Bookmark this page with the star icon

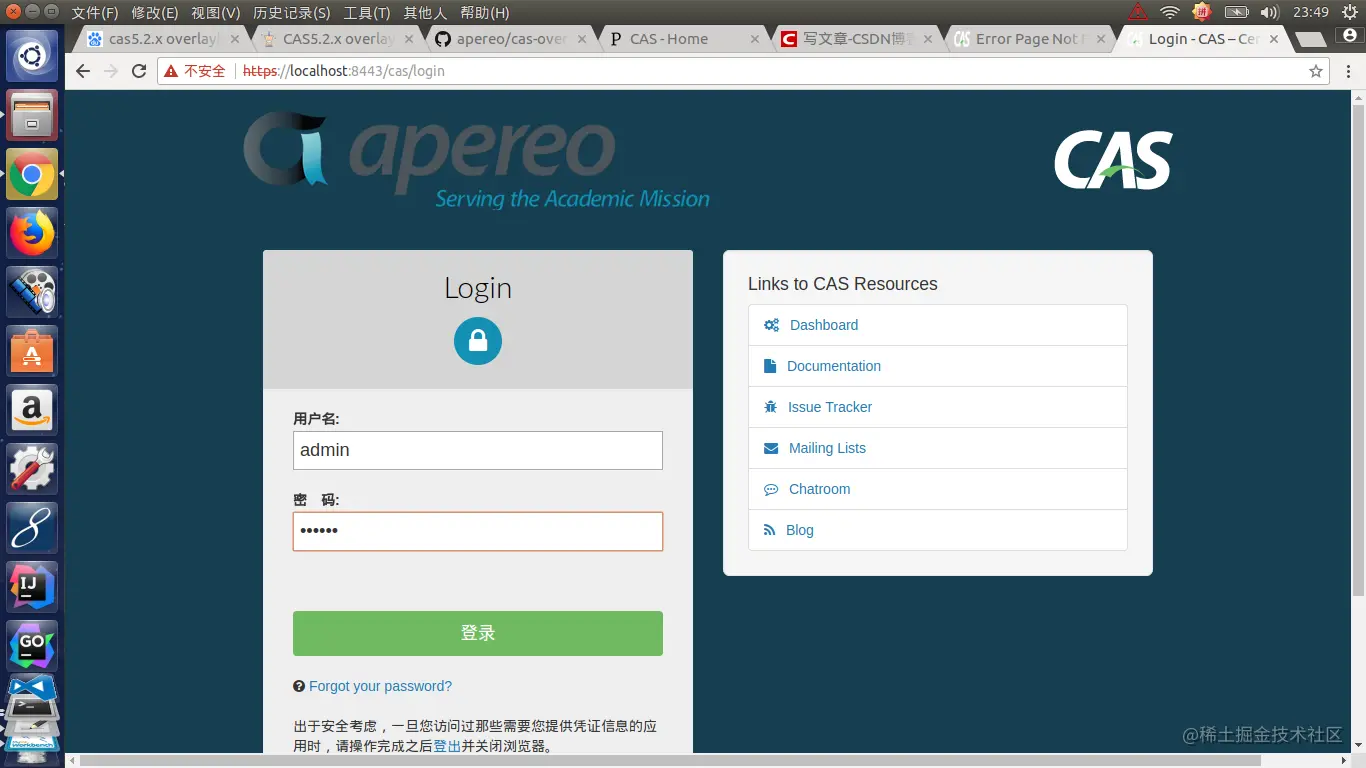[x=1316, y=71]
